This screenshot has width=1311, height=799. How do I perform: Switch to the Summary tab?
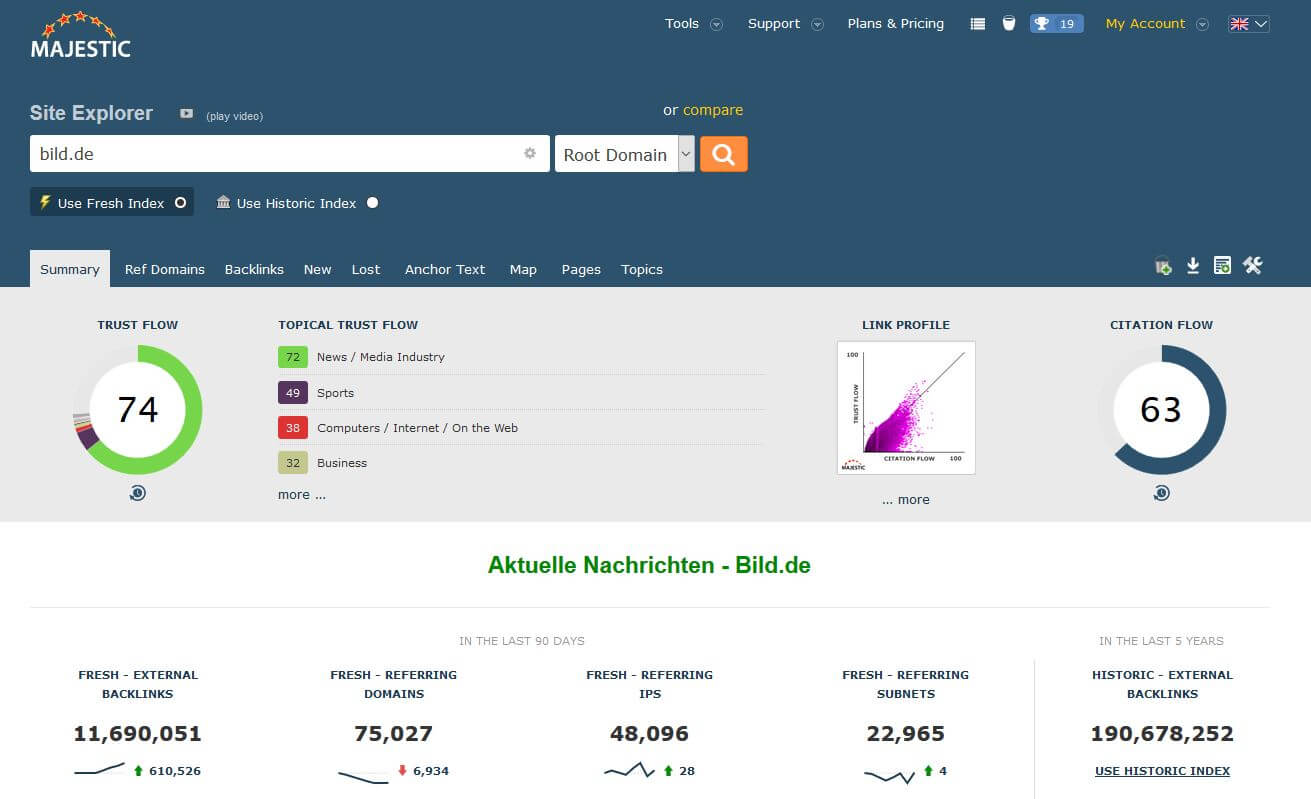(70, 269)
